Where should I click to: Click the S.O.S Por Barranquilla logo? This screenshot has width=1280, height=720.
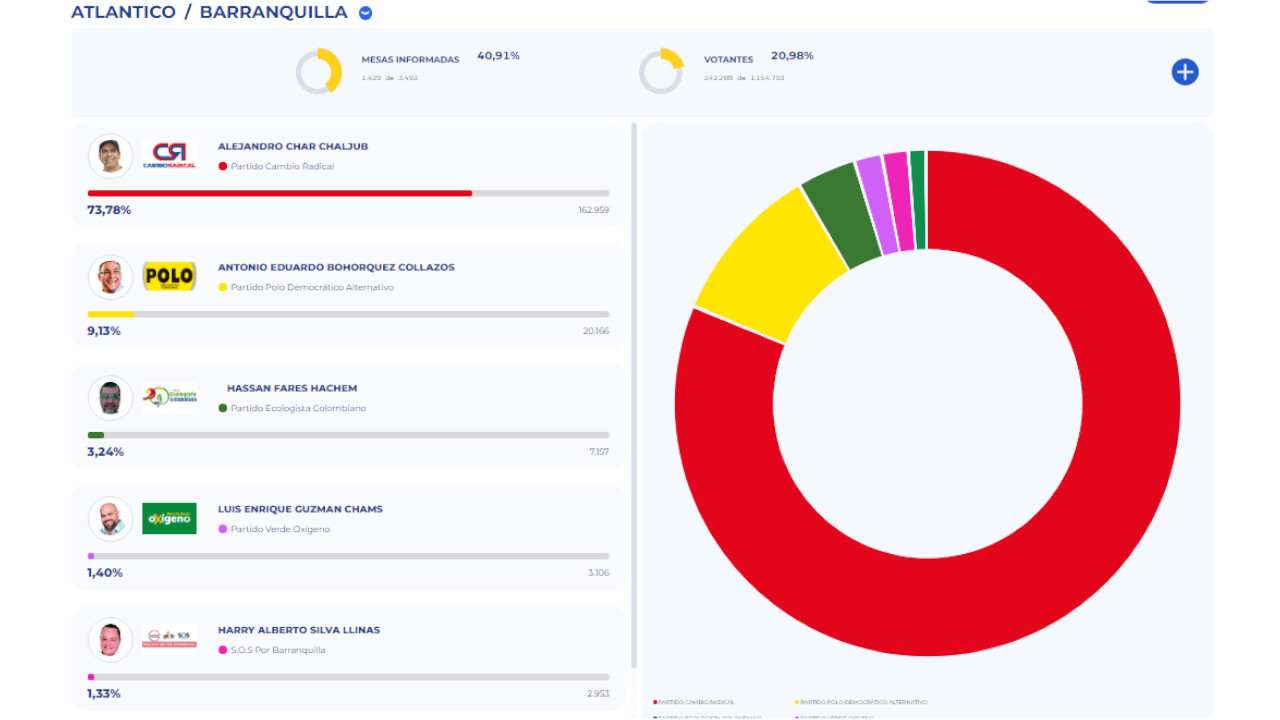tap(169, 639)
